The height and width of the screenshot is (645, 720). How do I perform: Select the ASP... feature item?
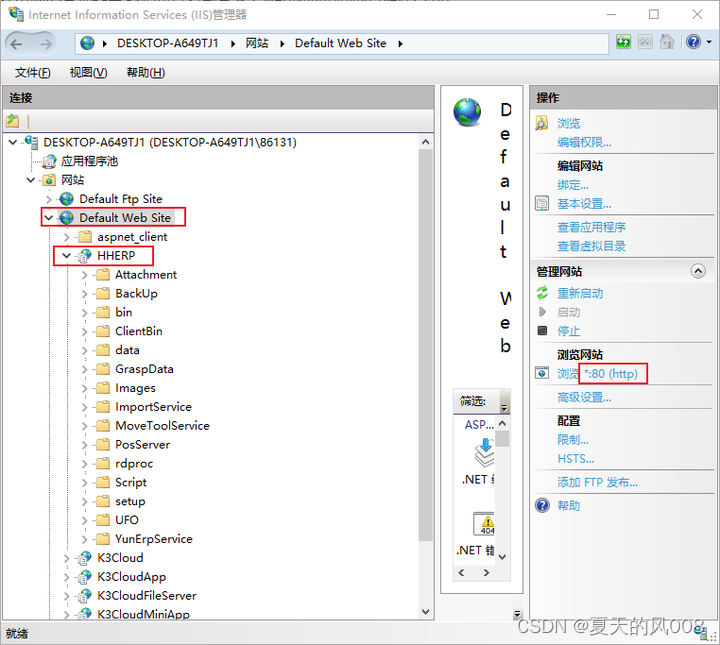479,425
